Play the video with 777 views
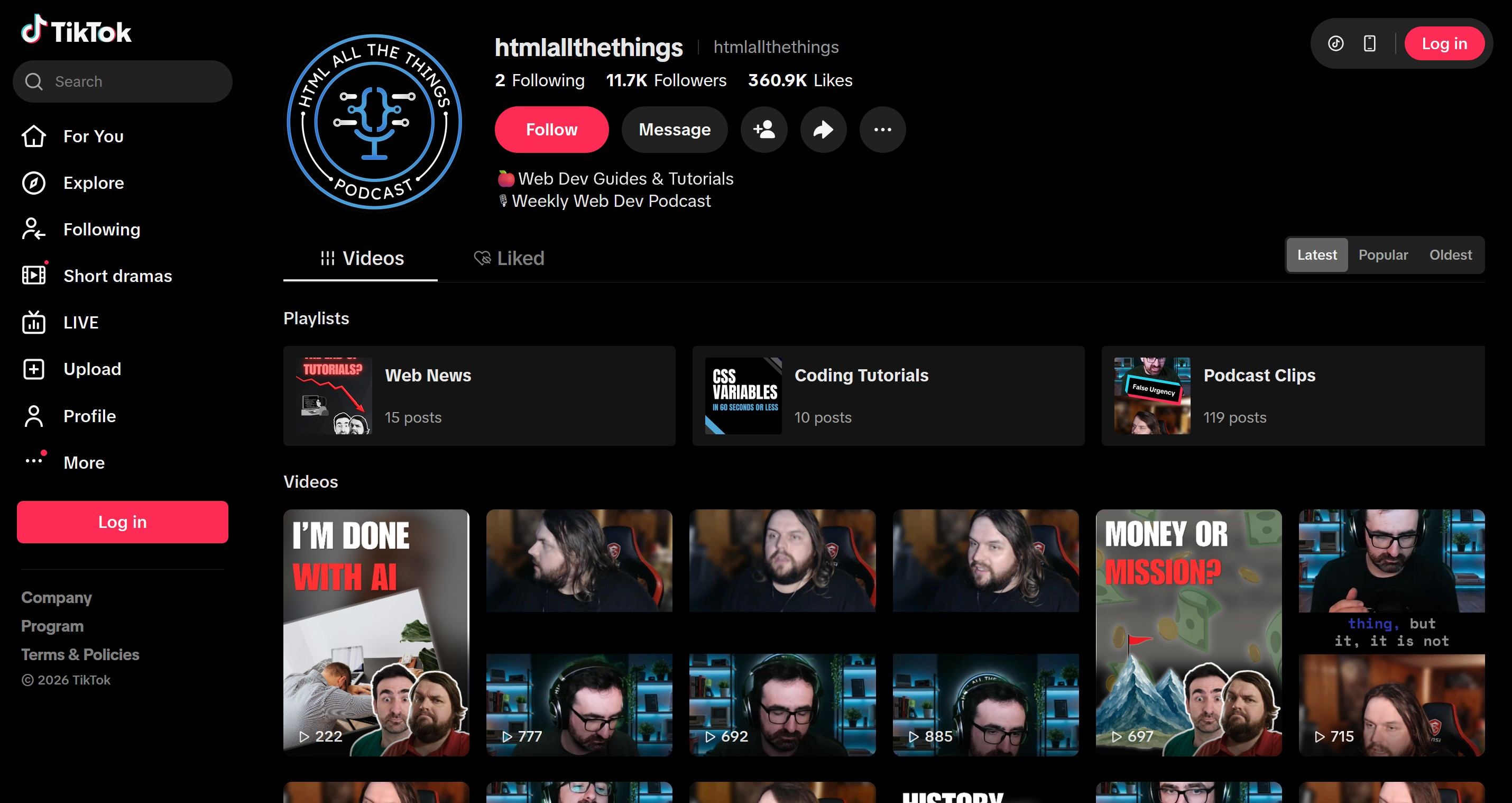This screenshot has width=1512, height=803. coord(579,633)
